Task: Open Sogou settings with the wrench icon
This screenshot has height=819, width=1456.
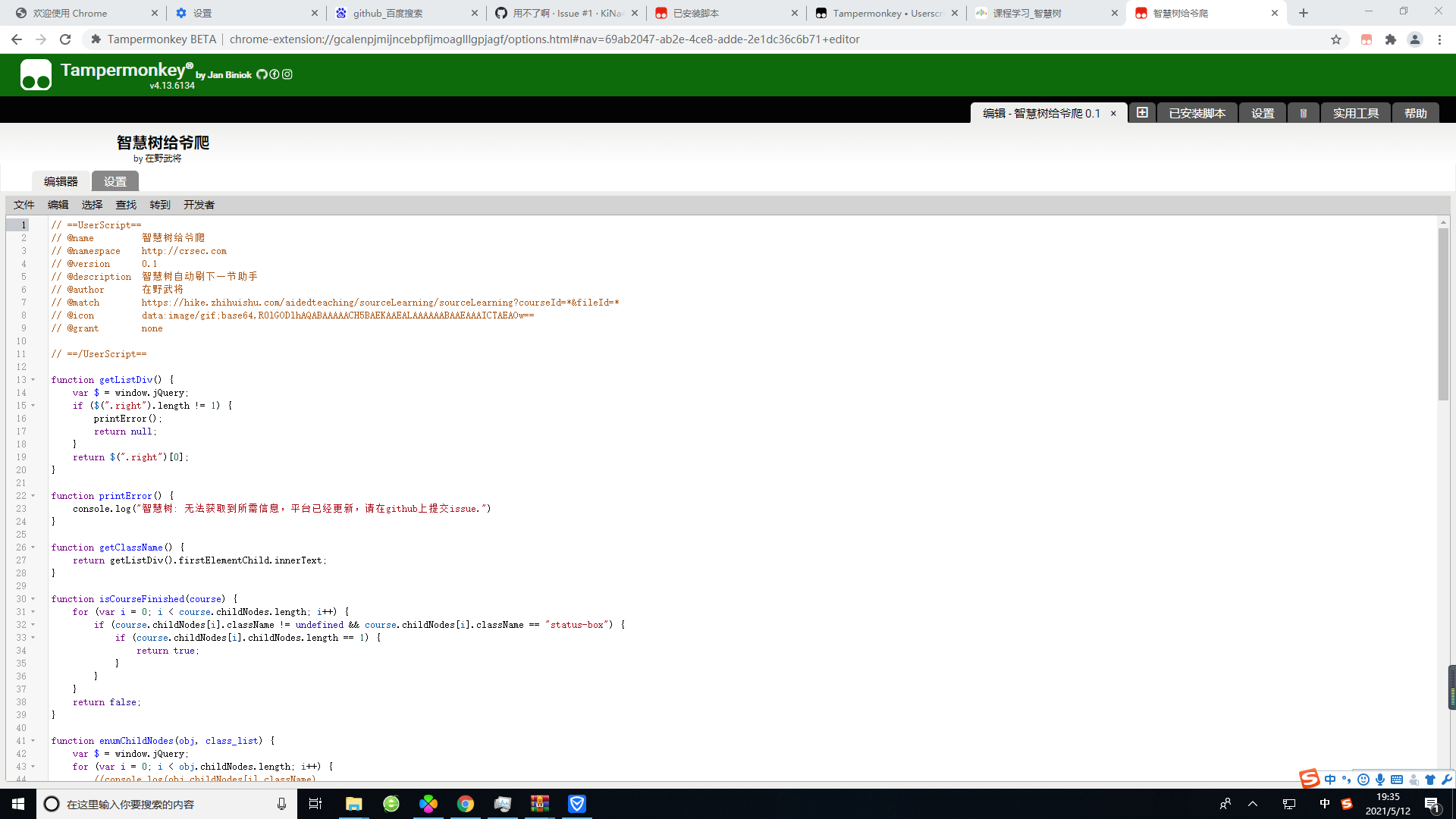Action: [1447, 780]
